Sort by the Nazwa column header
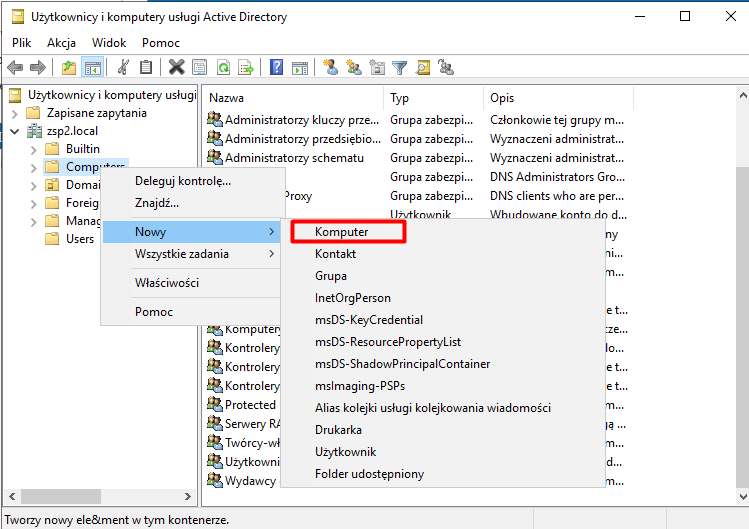 tap(292, 98)
